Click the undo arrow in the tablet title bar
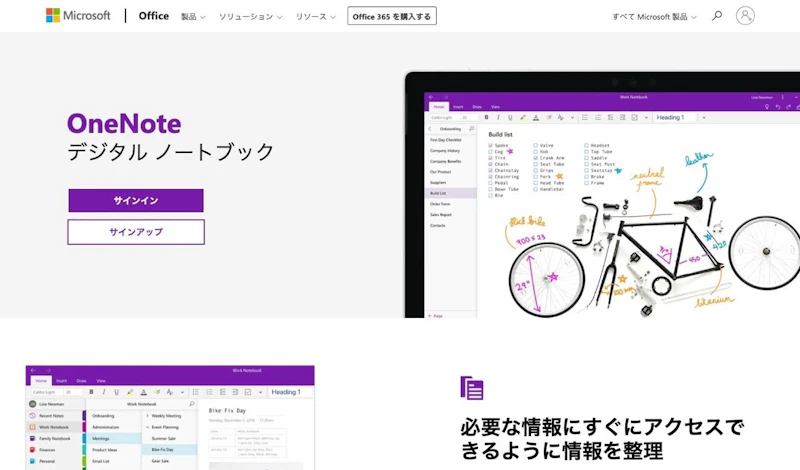Image resolution: width=800 pixels, height=470 pixels. click(778, 107)
